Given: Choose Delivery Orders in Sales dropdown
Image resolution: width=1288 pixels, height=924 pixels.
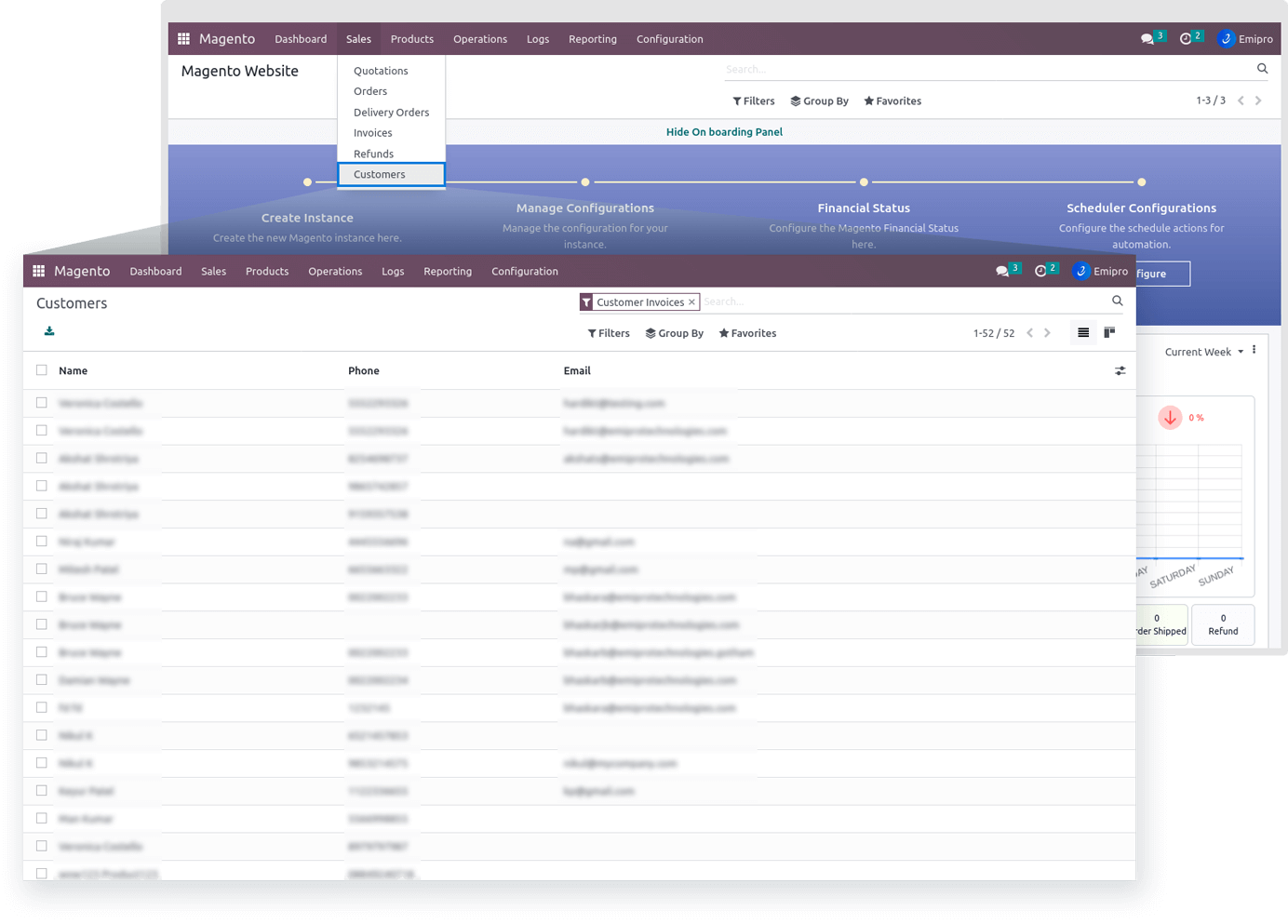Looking at the screenshot, I should pyautogui.click(x=391, y=113).
